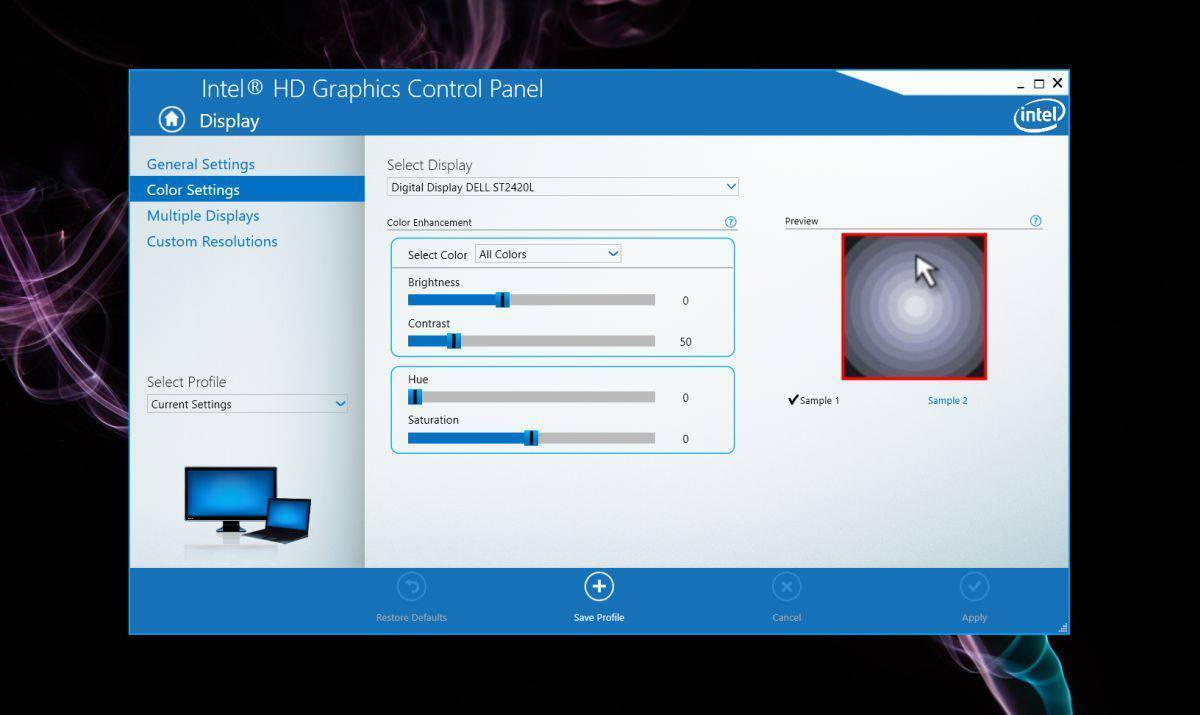Open the Select Color dropdown
Image resolution: width=1200 pixels, height=715 pixels.
(x=547, y=254)
